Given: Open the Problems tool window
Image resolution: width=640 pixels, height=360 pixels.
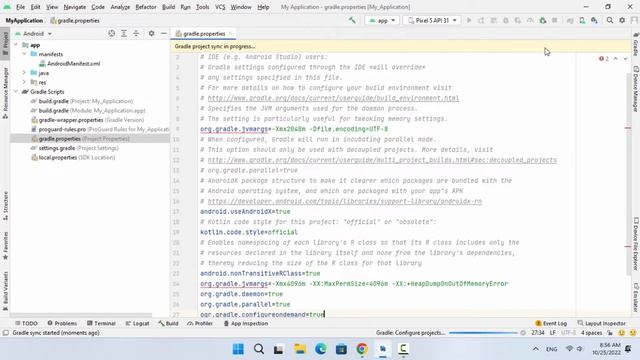Looking at the screenshot, I should click(62, 323).
